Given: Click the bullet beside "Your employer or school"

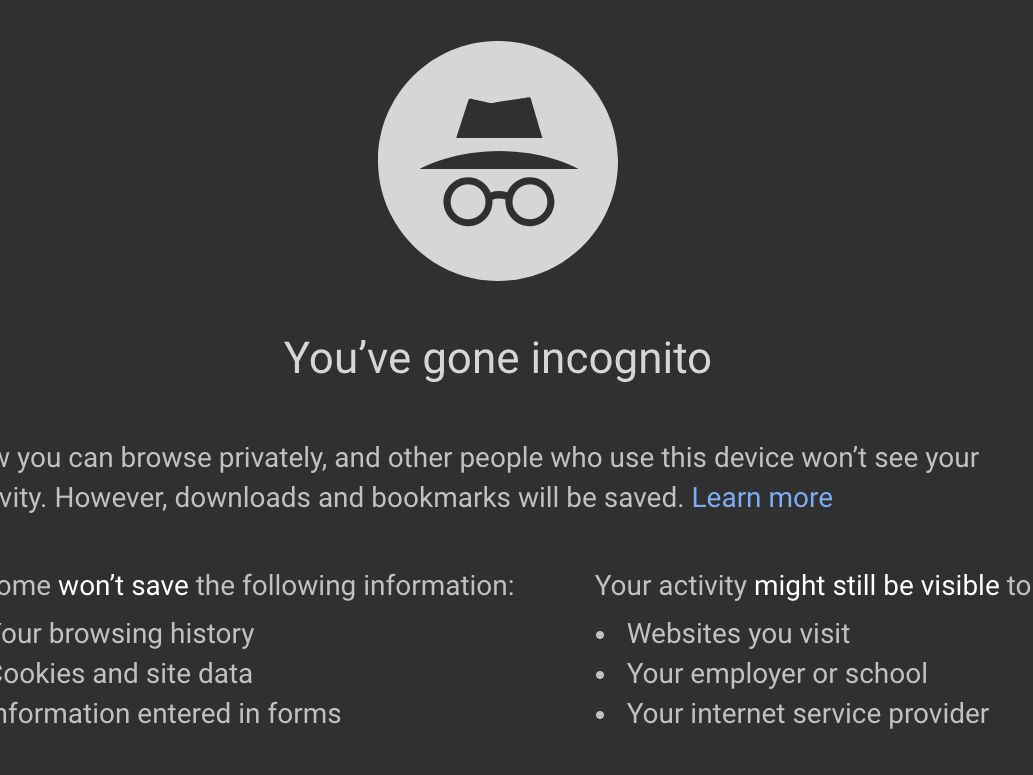Looking at the screenshot, I should (600, 675).
